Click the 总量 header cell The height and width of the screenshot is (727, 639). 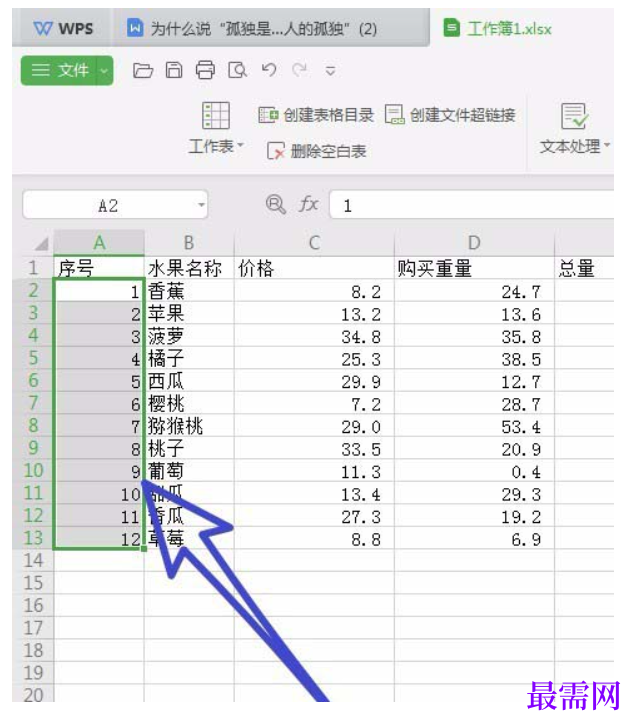tap(584, 268)
